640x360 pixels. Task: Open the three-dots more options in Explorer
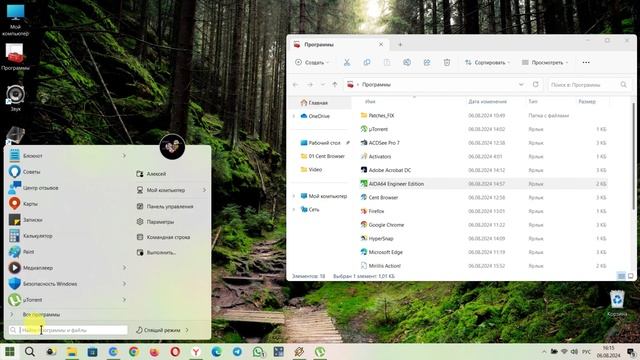click(586, 62)
